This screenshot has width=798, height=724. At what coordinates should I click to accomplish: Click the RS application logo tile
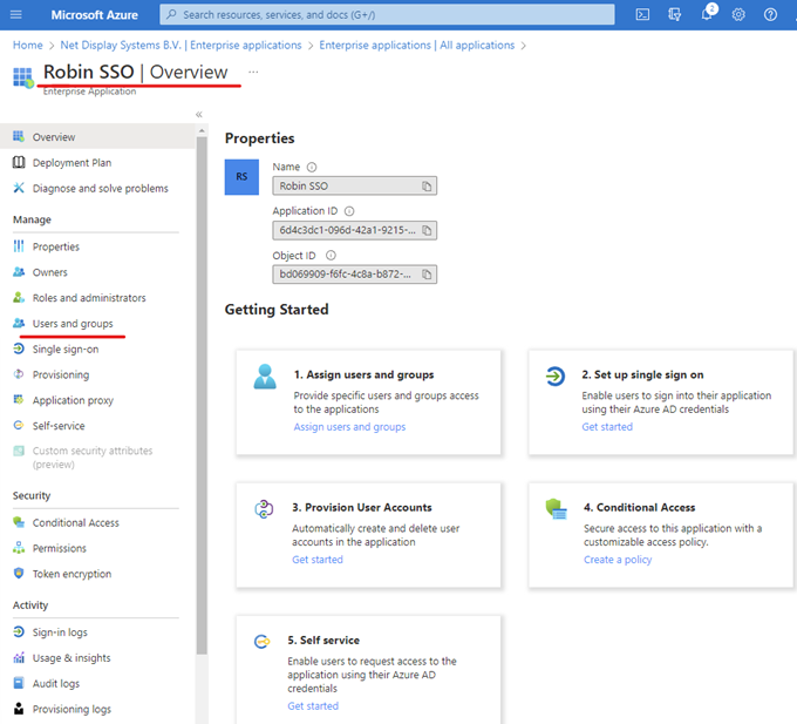tap(242, 177)
